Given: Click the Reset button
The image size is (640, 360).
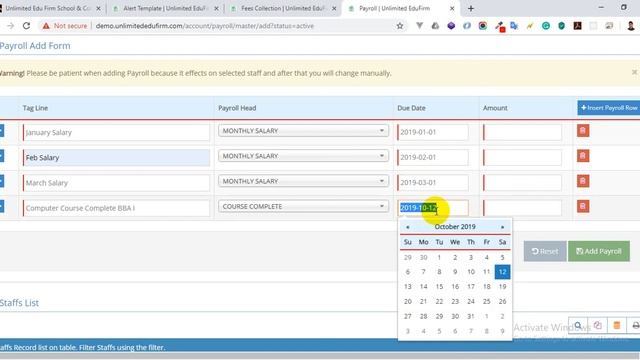Looking at the screenshot, I should click(x=545, y=251).
